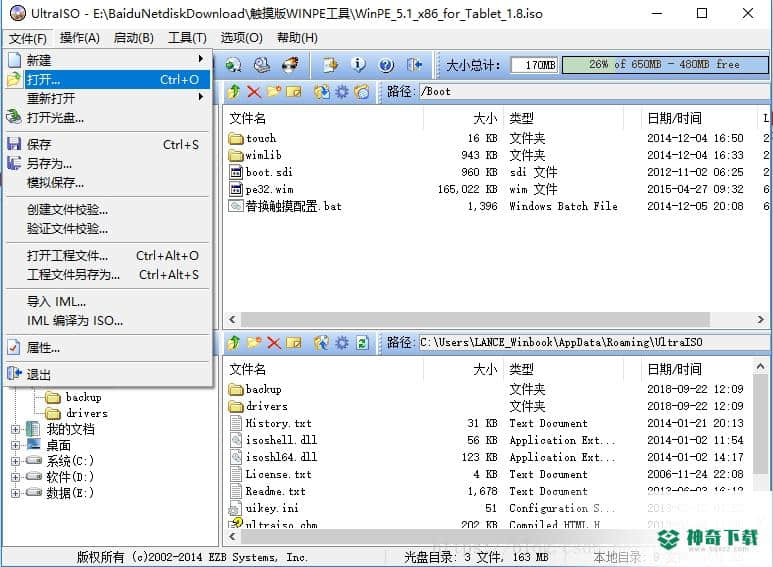
Task: Choose 导入 IML... menu entry
Action: click(109, 301)
